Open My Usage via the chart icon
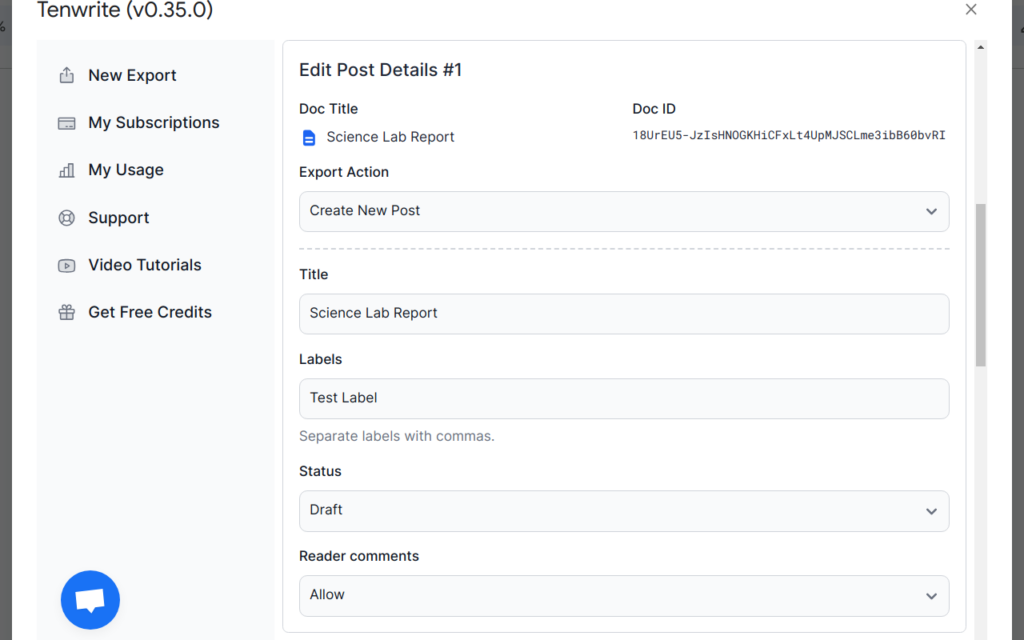Viewport: 1024px width, 640px height. pos(66,170)
